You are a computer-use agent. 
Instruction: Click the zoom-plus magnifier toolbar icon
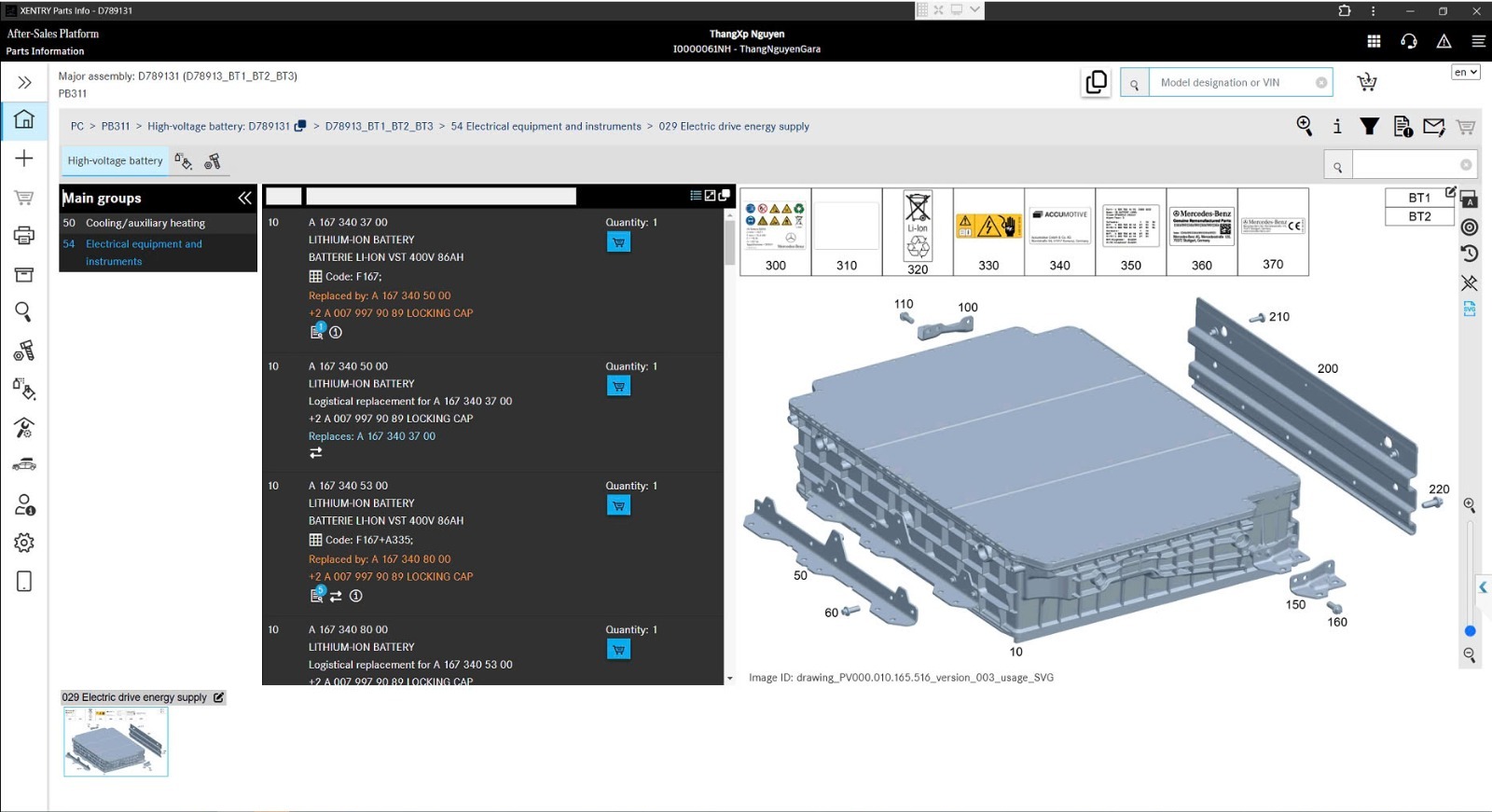point(1305,126)
